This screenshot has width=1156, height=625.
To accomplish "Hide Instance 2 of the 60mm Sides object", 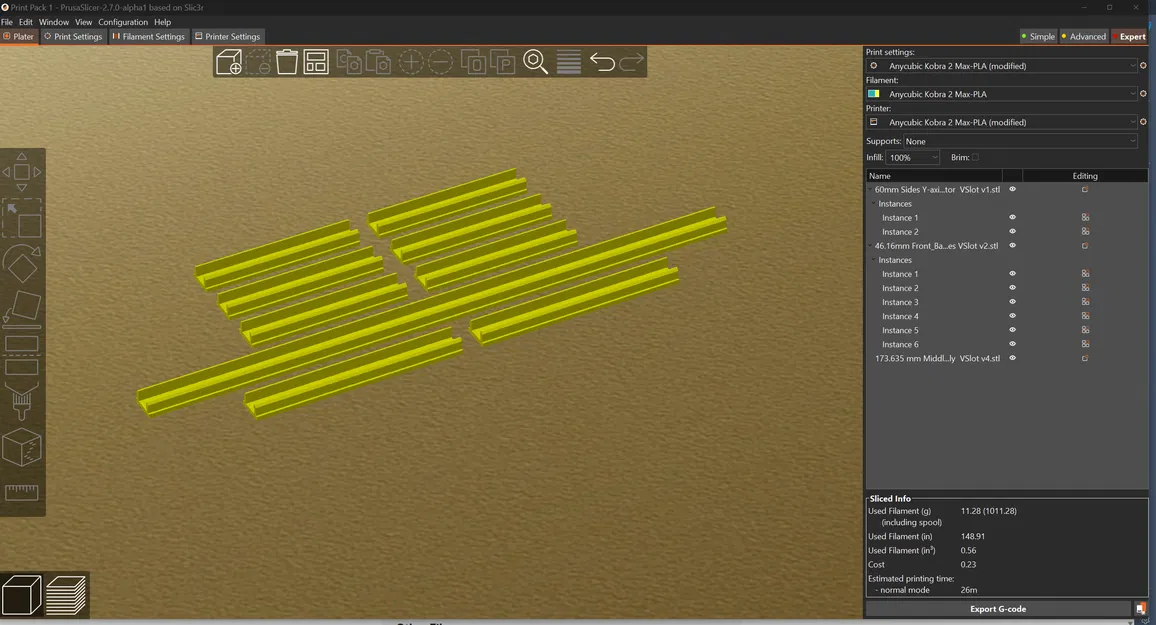I will pos(1012,231).
